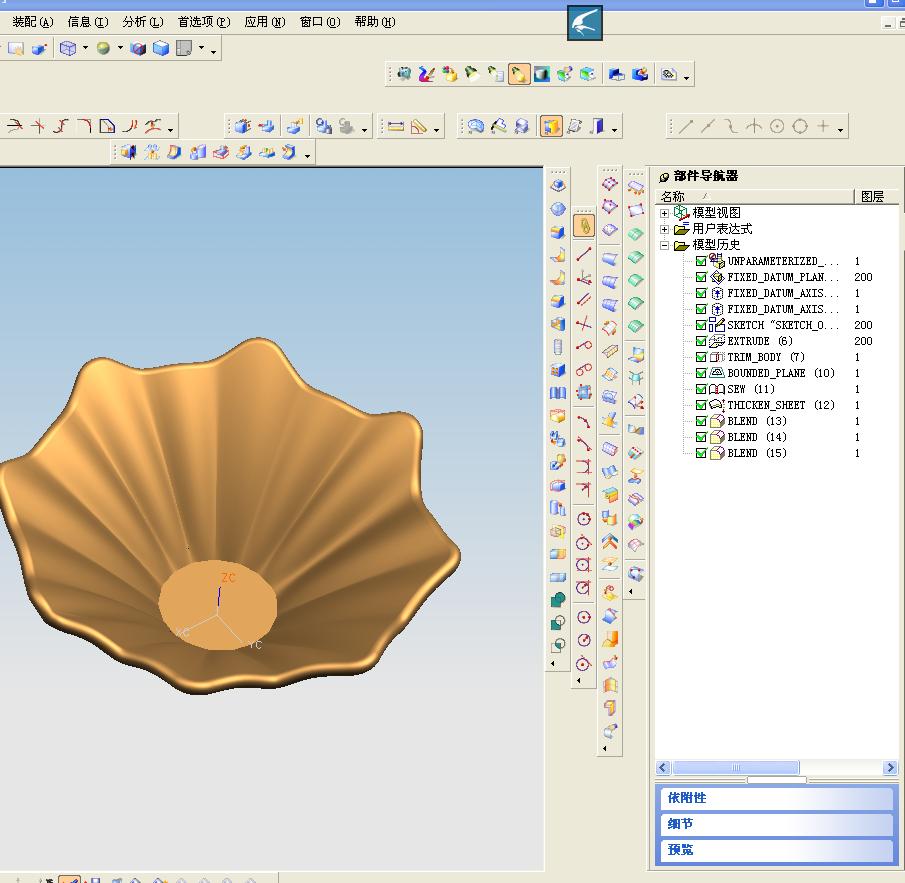Click the gray cylinder thread icon
905x883 pixels.
coord(558,346)
